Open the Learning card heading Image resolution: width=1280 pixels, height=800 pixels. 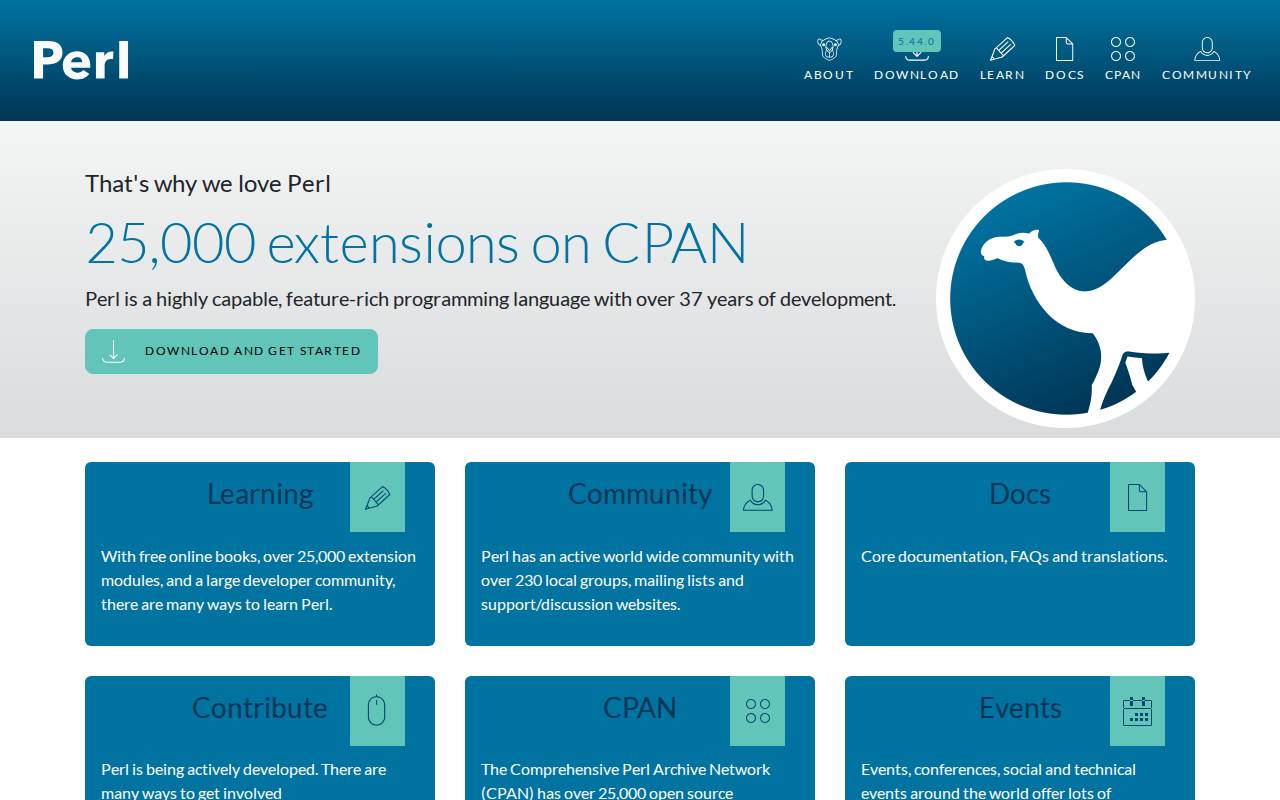[260, 494]
